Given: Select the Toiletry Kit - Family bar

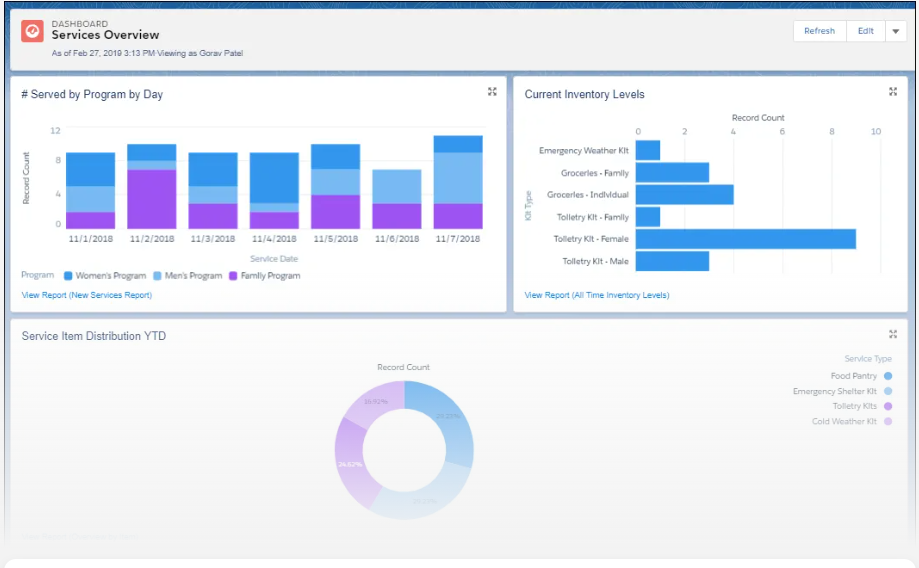Looking at the screenshot, I should (x=648, y=217).
